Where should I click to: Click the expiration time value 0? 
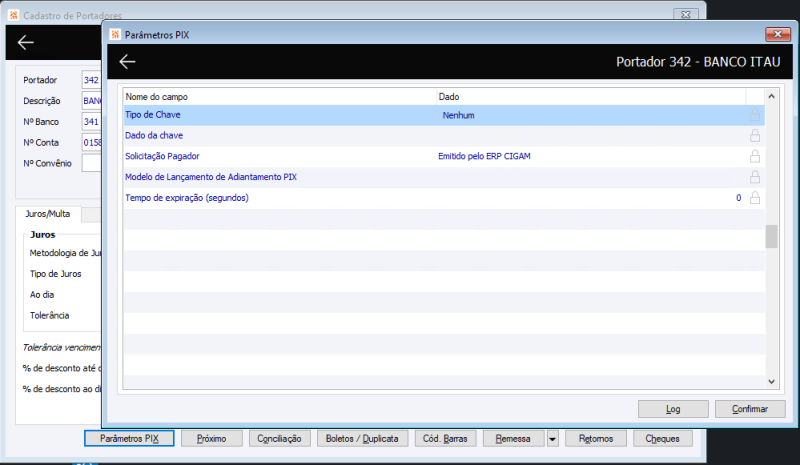tap(738, 198)
